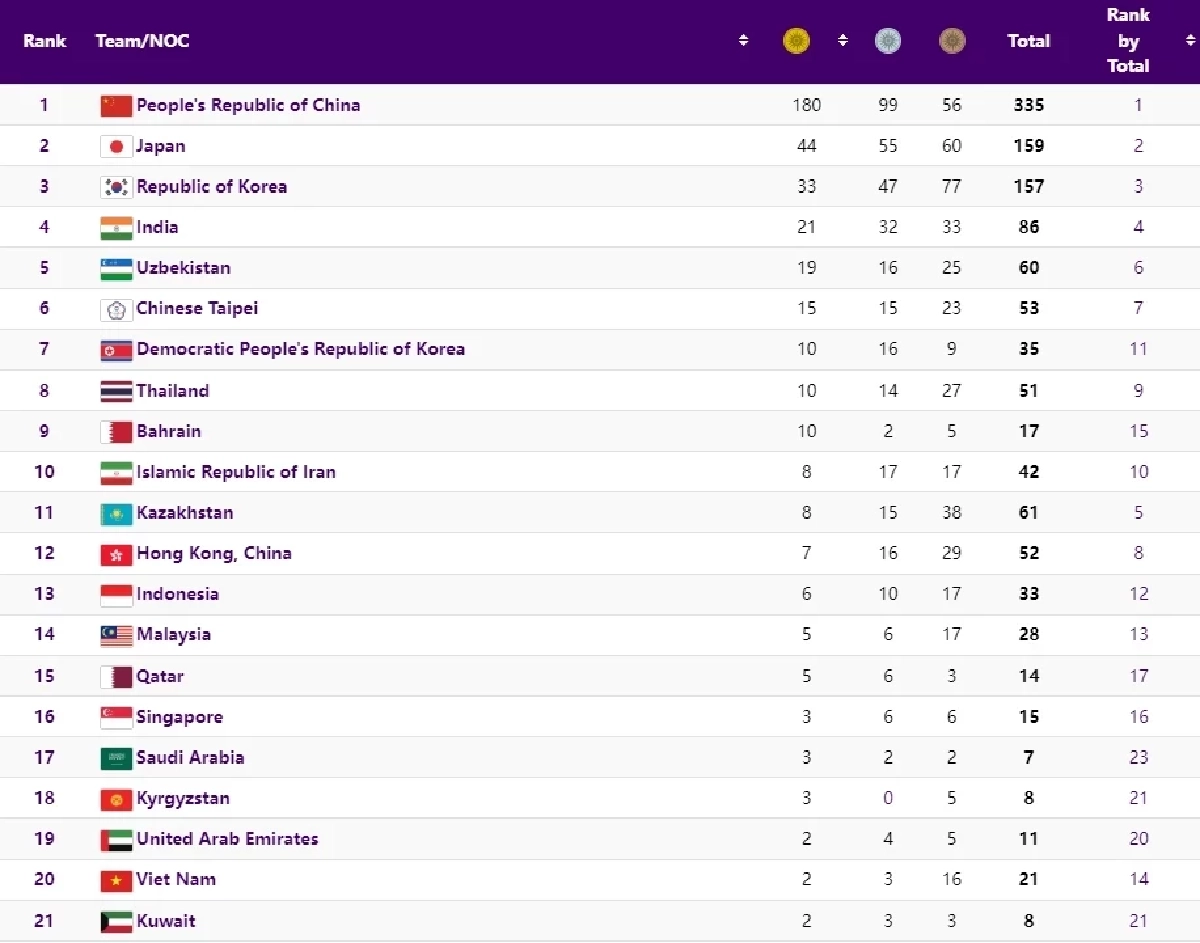Click the Japan flag icon

point(116,146)
